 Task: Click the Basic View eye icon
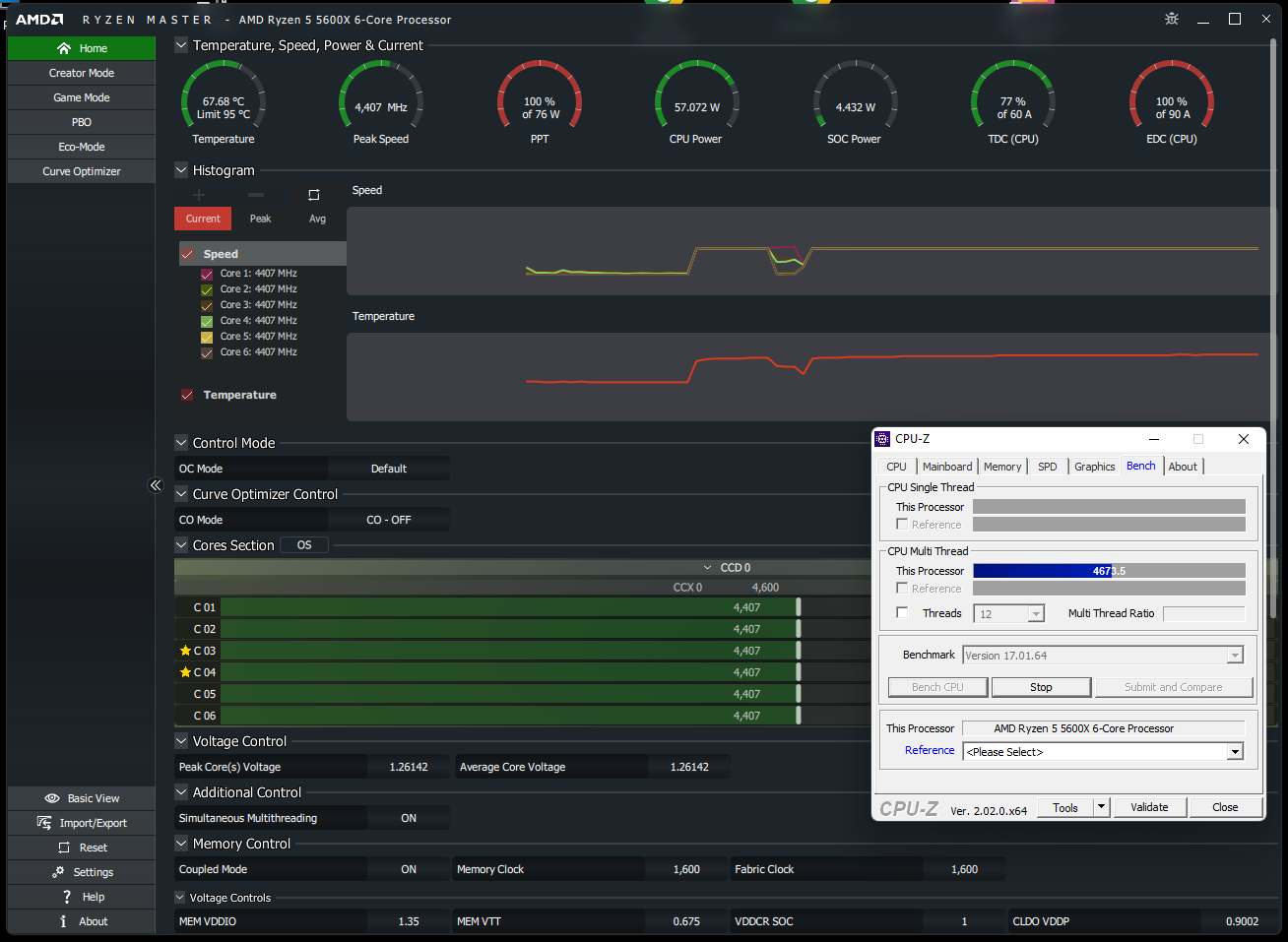click(52, 798)
